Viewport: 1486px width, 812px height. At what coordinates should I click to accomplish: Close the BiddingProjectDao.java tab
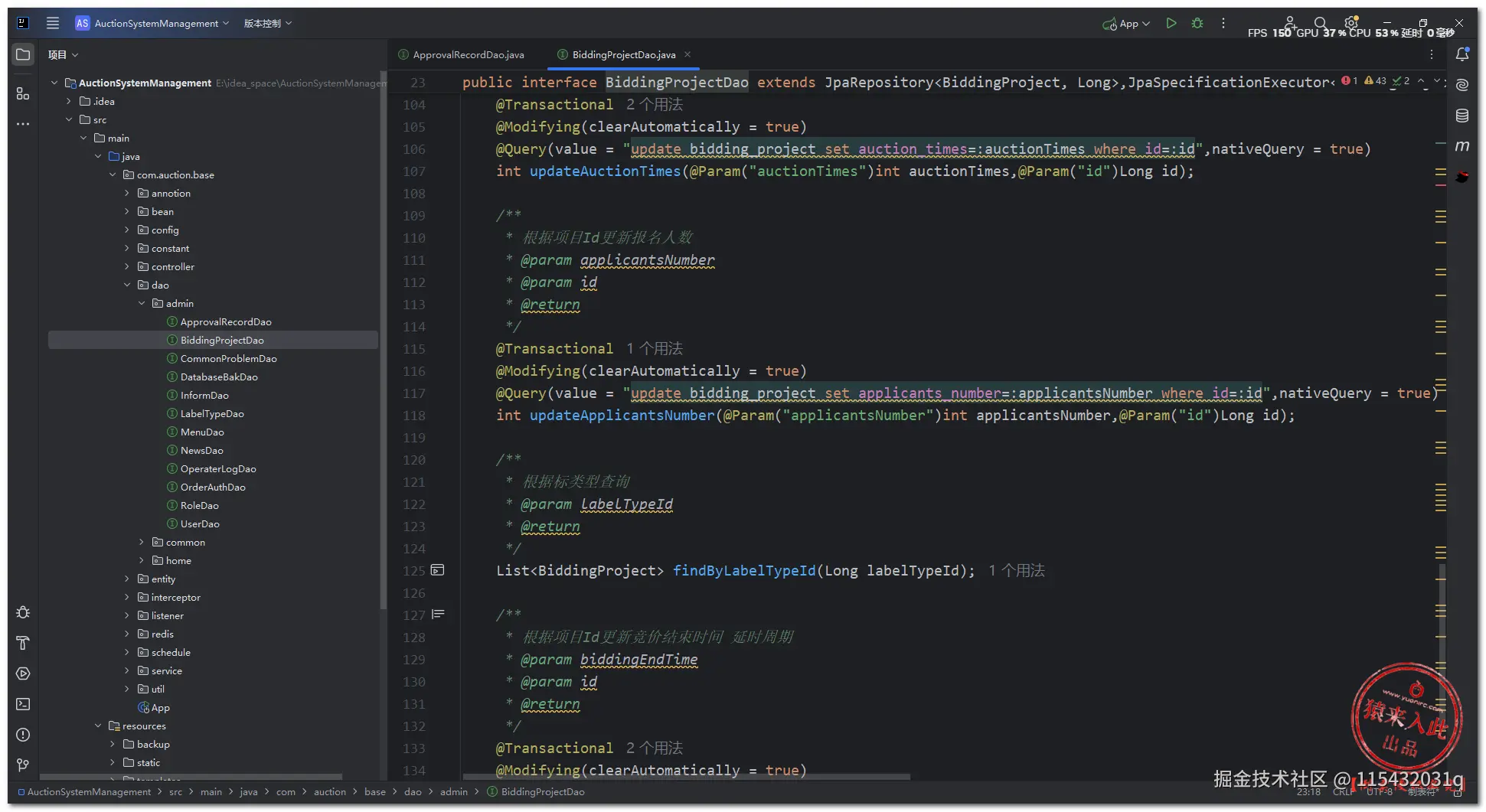pos(687,54)
